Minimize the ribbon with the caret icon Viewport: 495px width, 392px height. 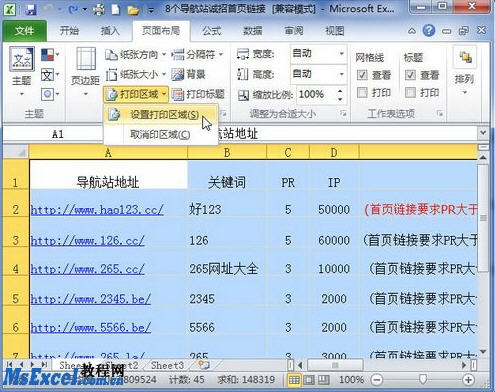pyautogui.click(x=412, y=31)
